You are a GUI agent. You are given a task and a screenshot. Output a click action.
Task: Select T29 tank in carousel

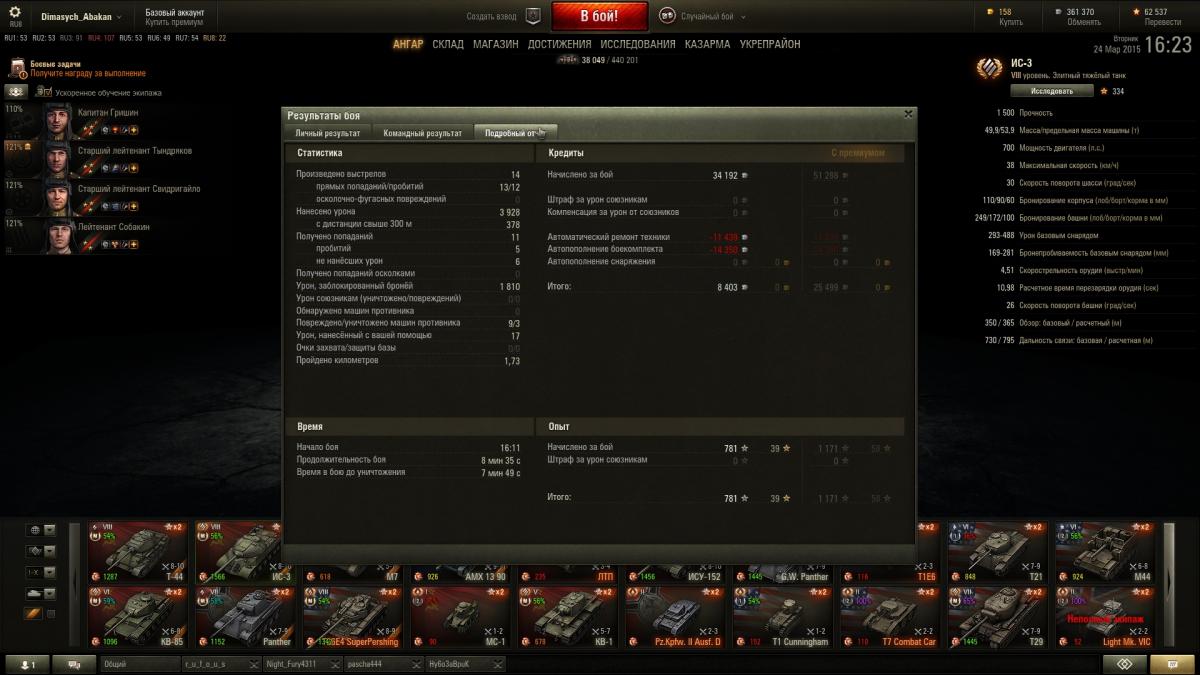(x=998, y=617)
